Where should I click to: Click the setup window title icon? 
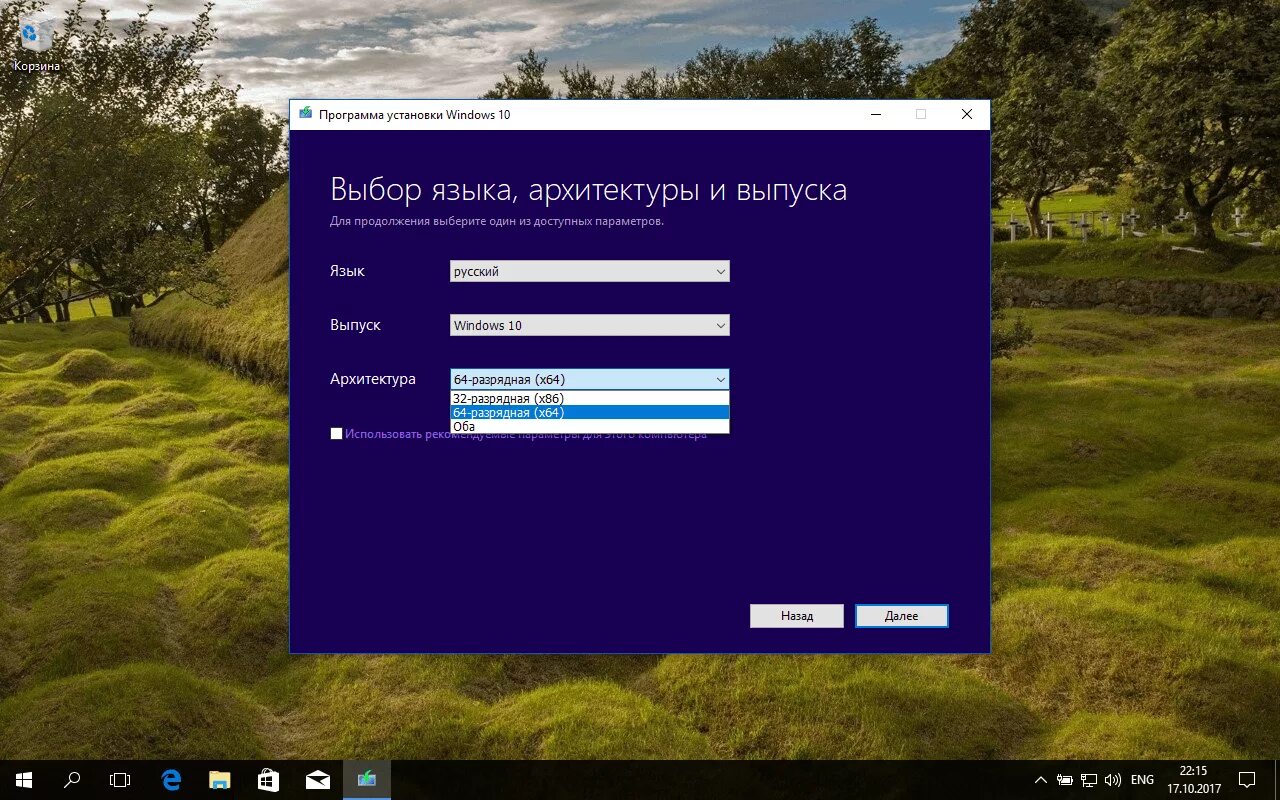[305, 114]
